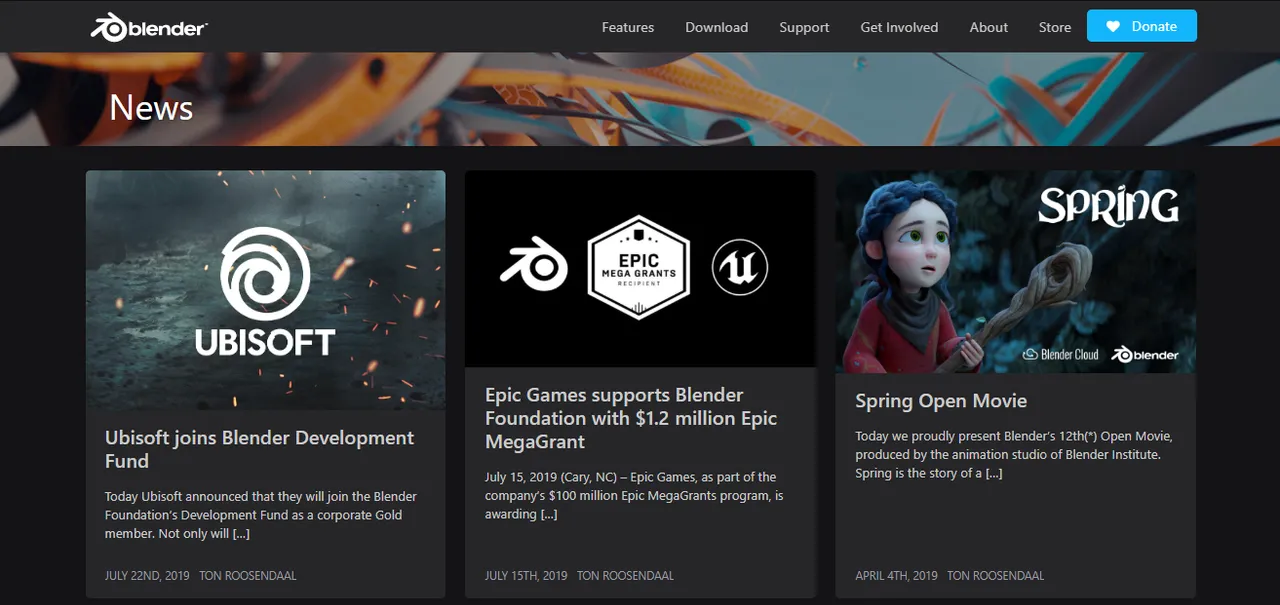
Task: Open the Epic Games MegaGrant headline link
Action: [631, 418]
